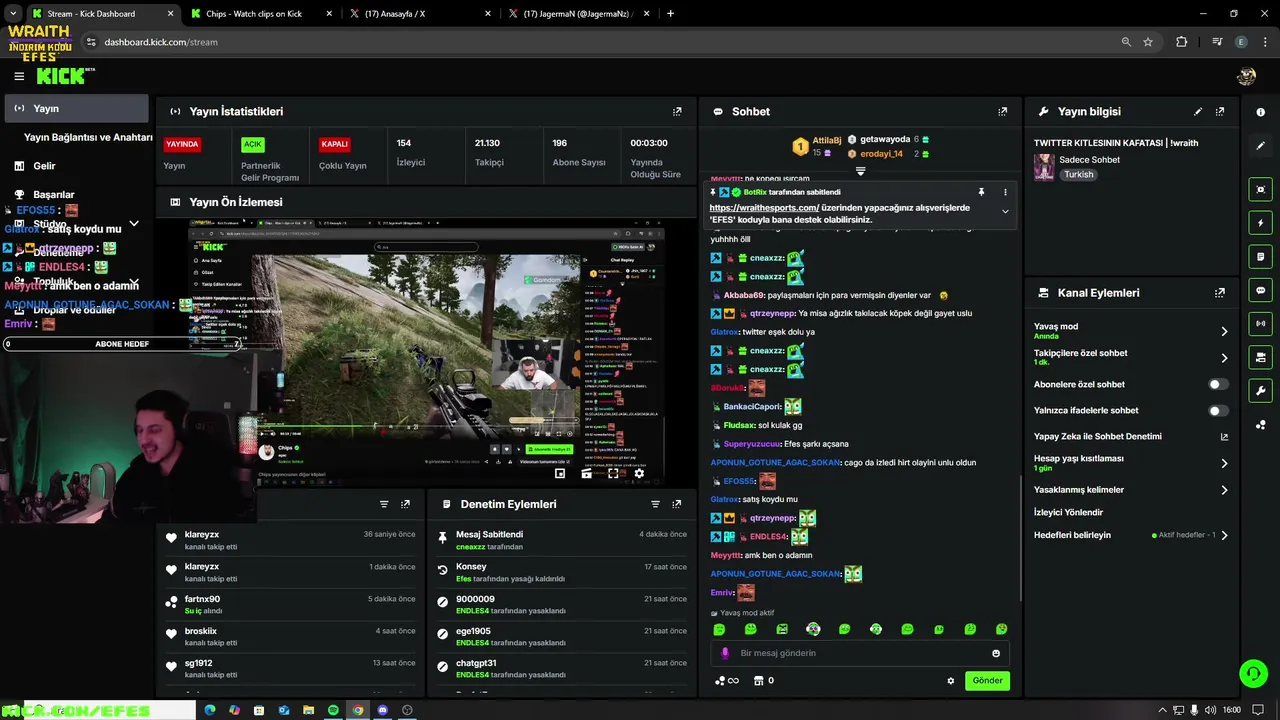
Task: Edit stream info with pencil in Yayın bilgisi header
Action: click(1198, 112)
